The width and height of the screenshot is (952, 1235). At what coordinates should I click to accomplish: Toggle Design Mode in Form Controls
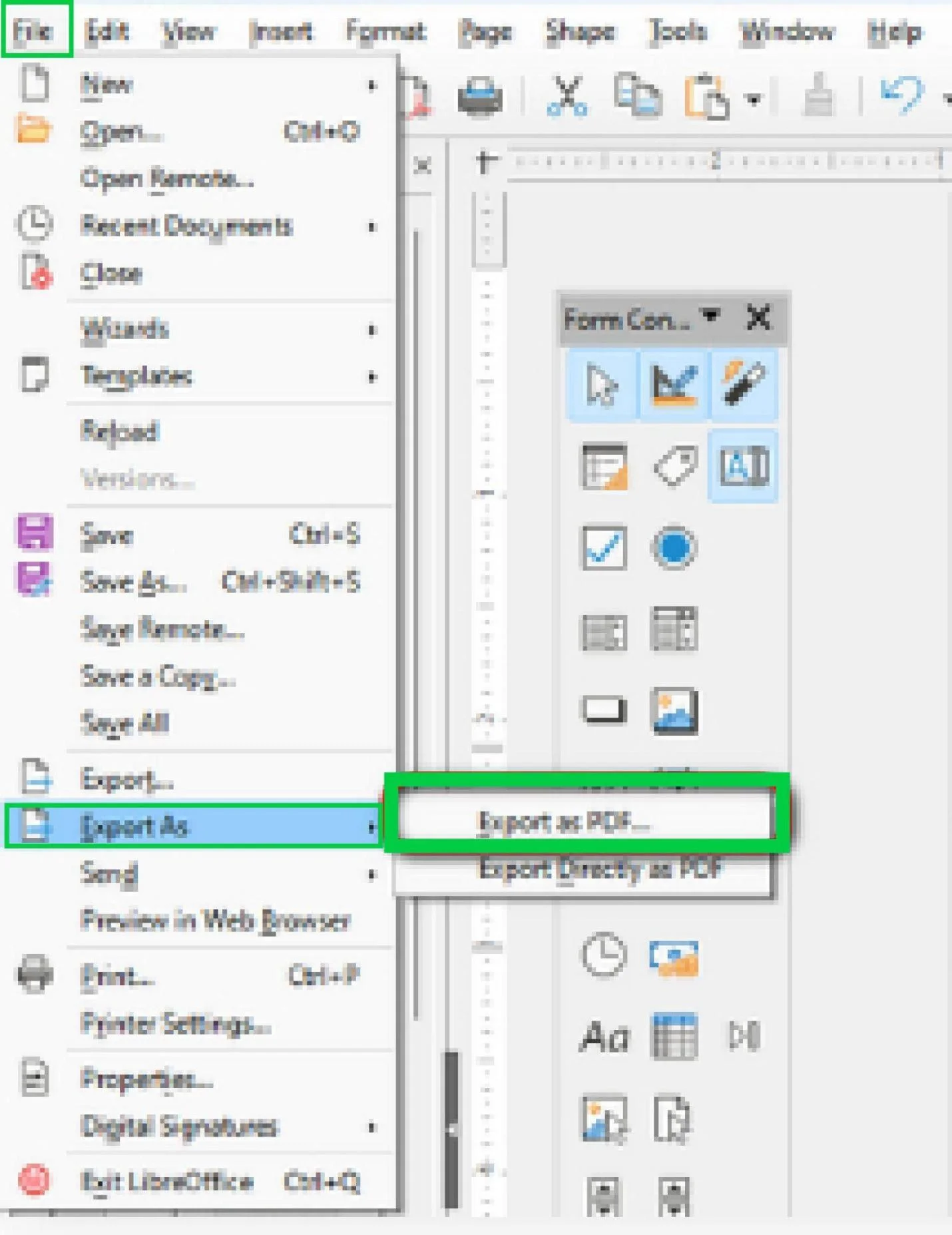pos(674,385)
